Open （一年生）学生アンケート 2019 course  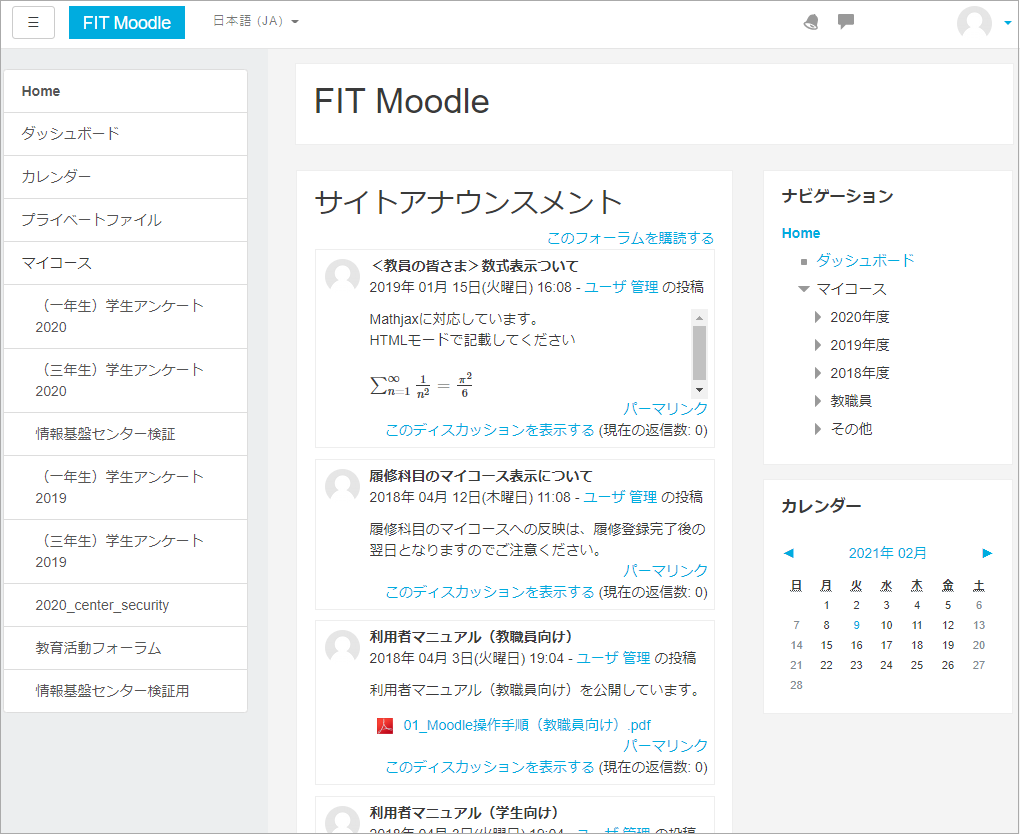[126, 487]
